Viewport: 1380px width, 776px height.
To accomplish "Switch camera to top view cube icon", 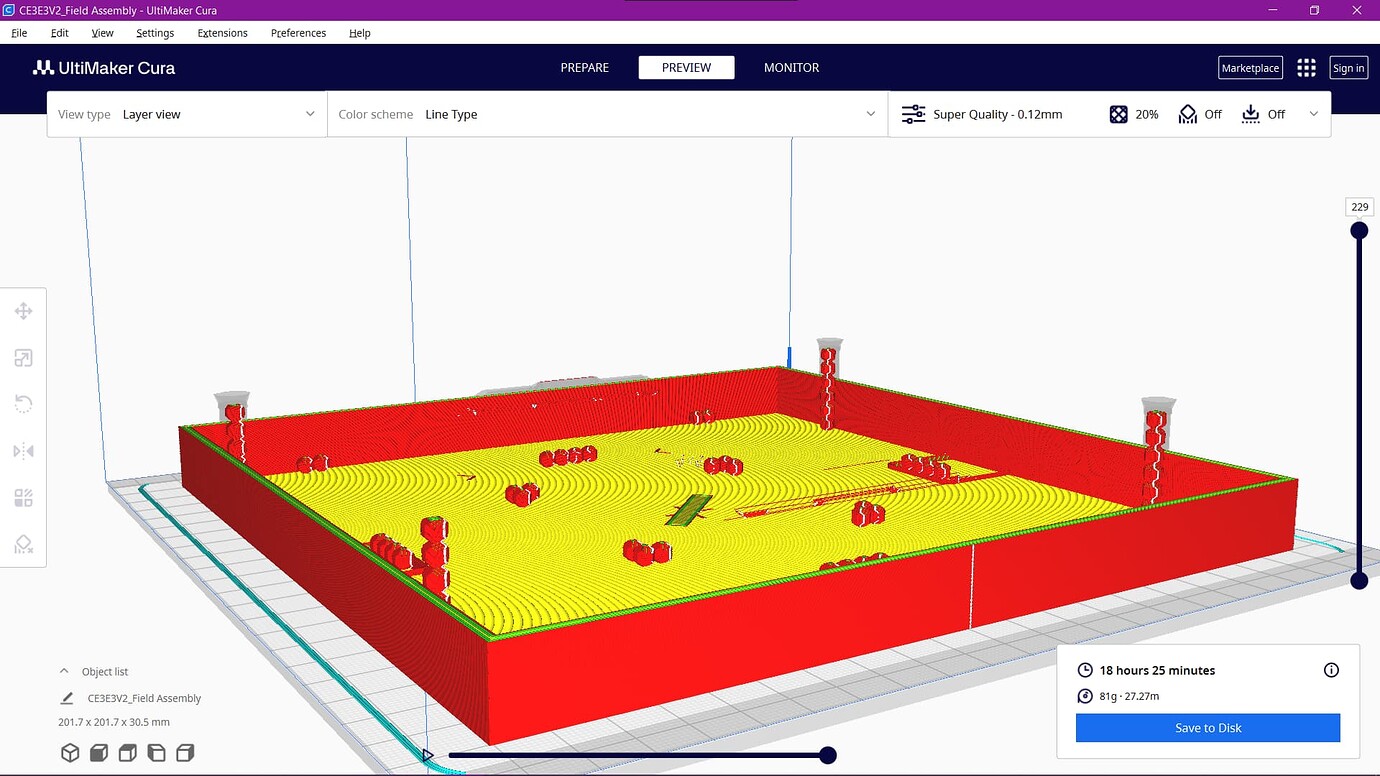I will (99, 752).
